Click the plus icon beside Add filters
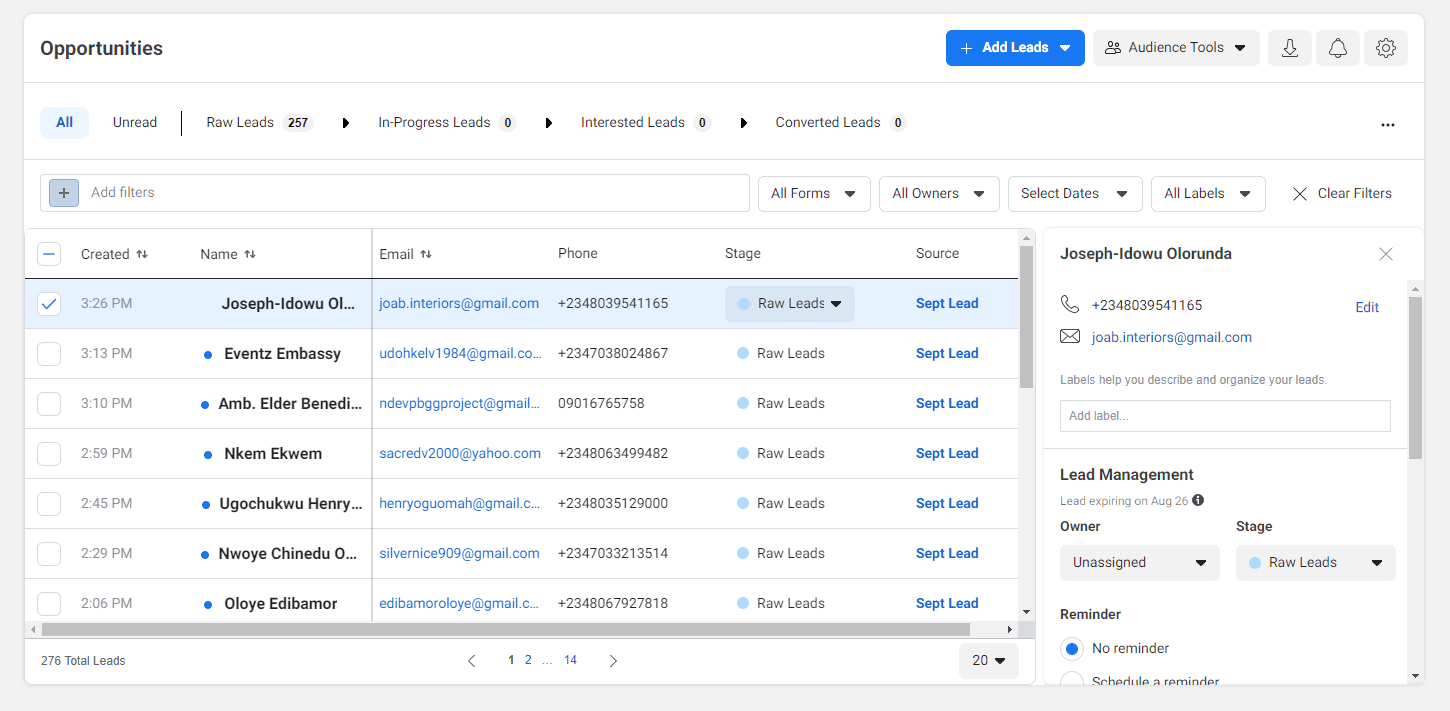 point(64,193)
